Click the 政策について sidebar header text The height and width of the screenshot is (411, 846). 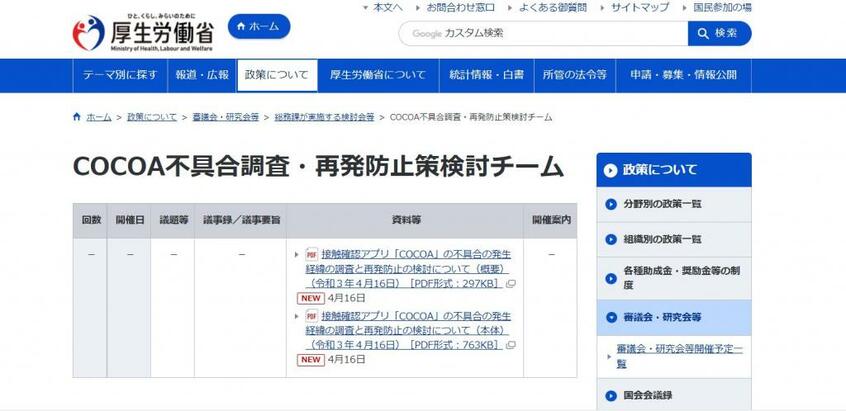660,170
